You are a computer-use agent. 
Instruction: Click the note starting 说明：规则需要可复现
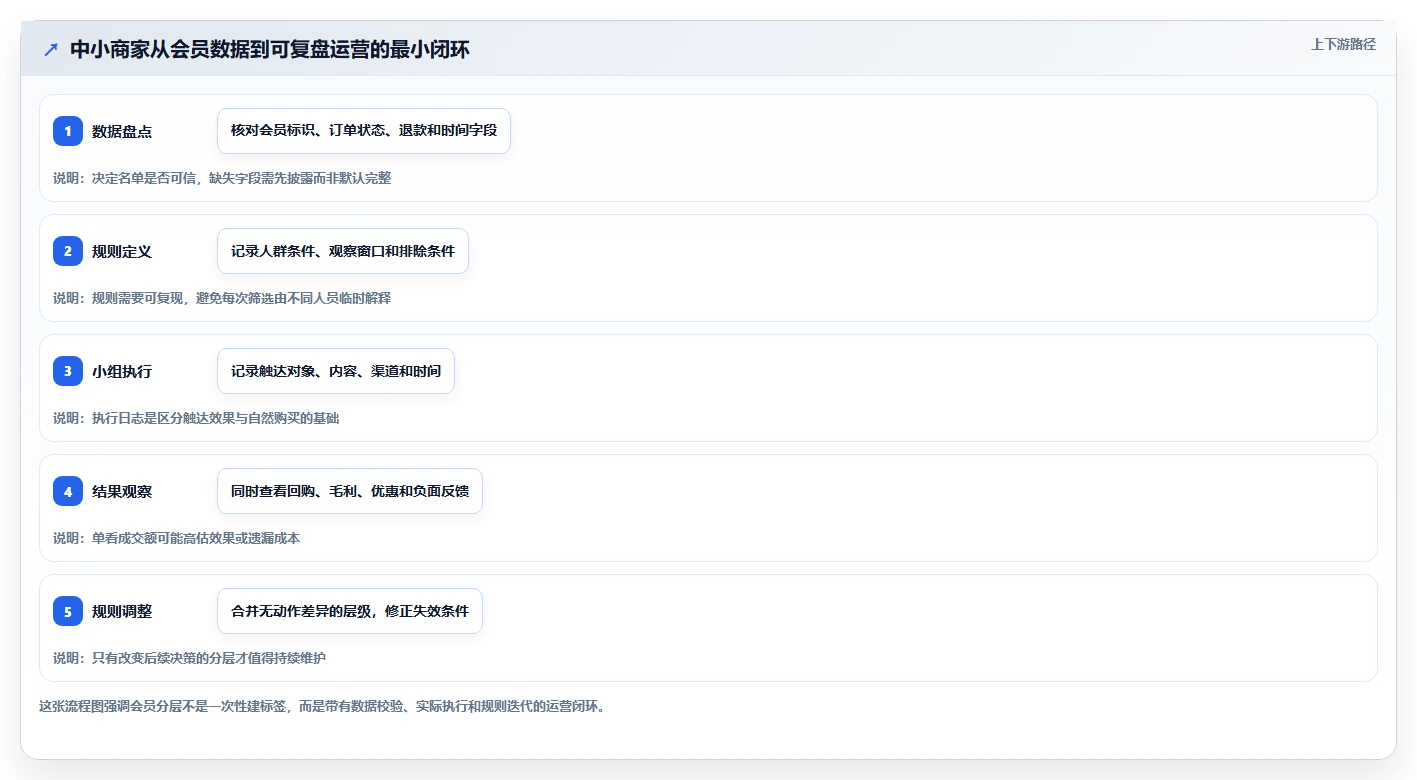coord(222,298)
